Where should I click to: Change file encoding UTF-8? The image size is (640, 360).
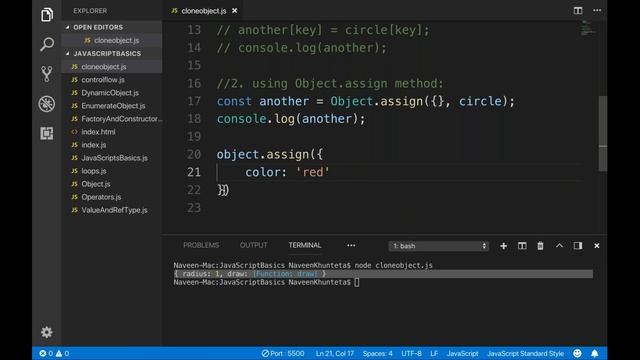411,353
